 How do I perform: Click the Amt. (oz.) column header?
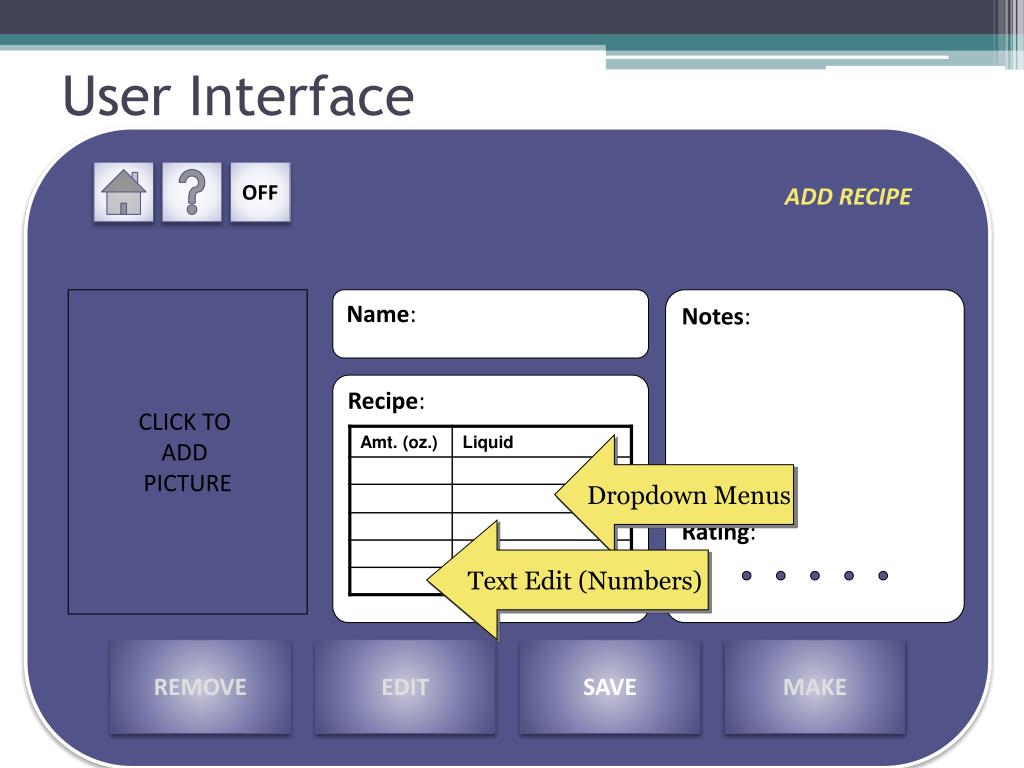click(x=400, y=442)
